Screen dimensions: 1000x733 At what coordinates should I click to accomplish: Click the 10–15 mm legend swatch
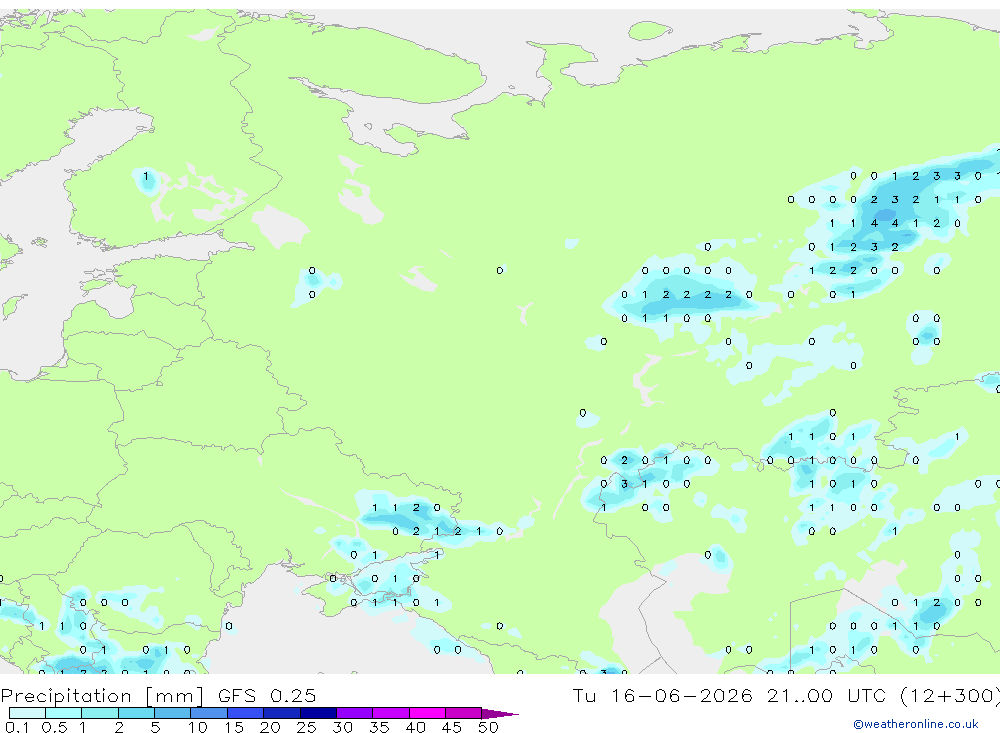(209, 713)
